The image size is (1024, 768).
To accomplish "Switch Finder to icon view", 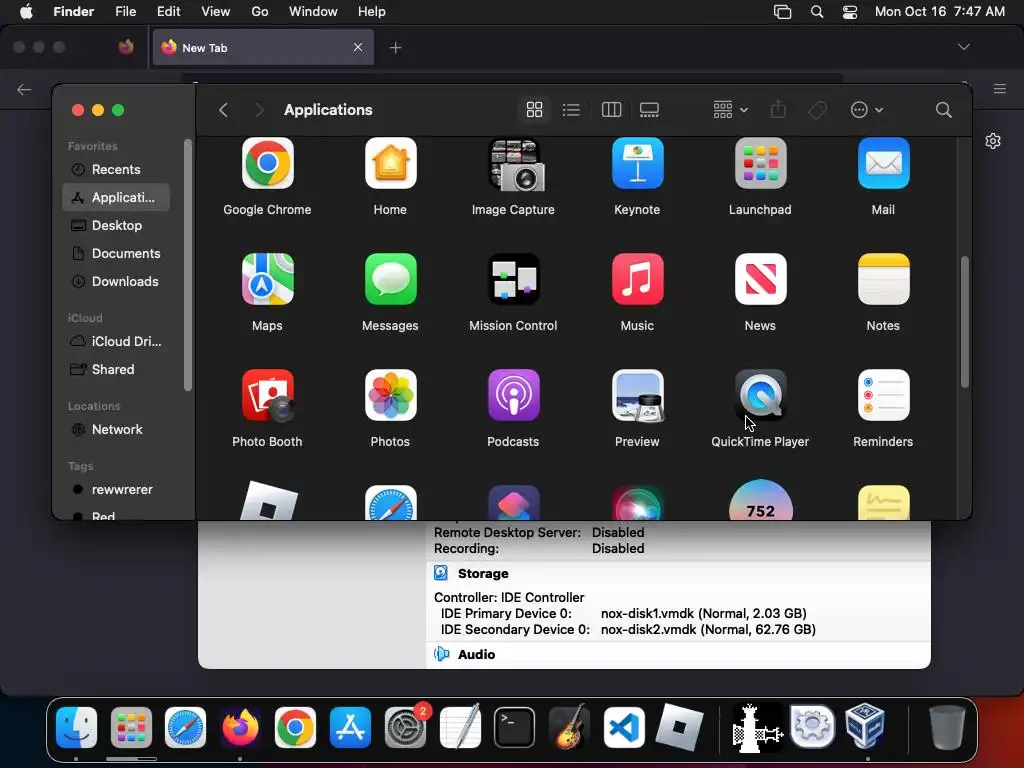I will click(x=534, y=110).
